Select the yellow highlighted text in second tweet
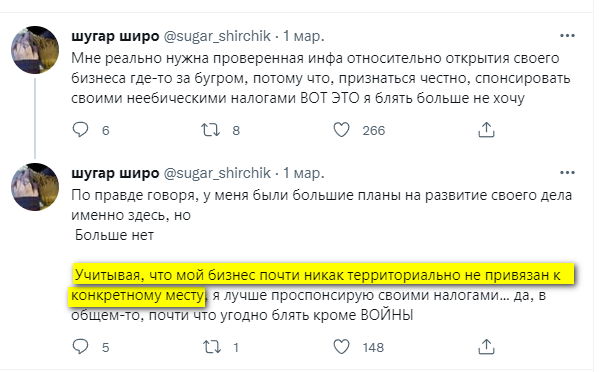This screenshot has height=372, width=610. [x=321, y=285]
